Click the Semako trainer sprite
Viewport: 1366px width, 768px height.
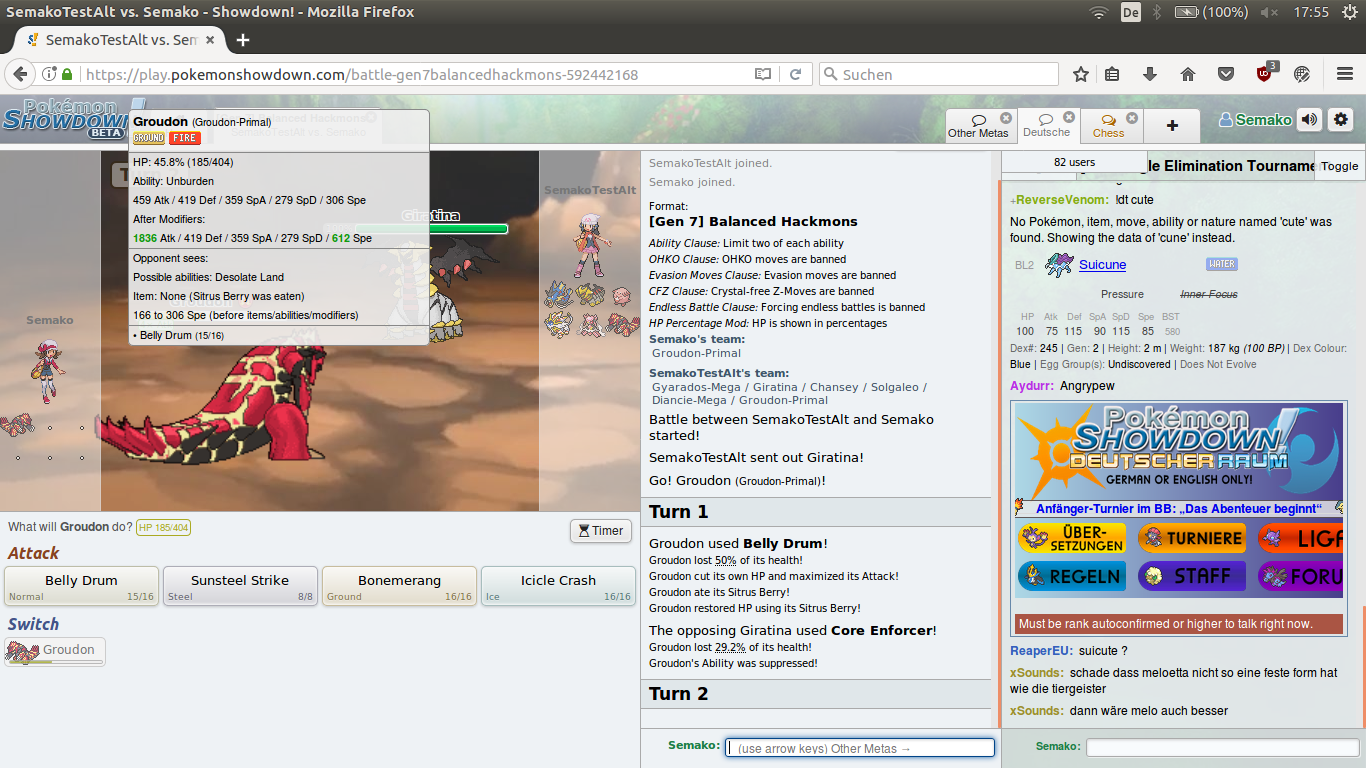click(x=47, y=370)
